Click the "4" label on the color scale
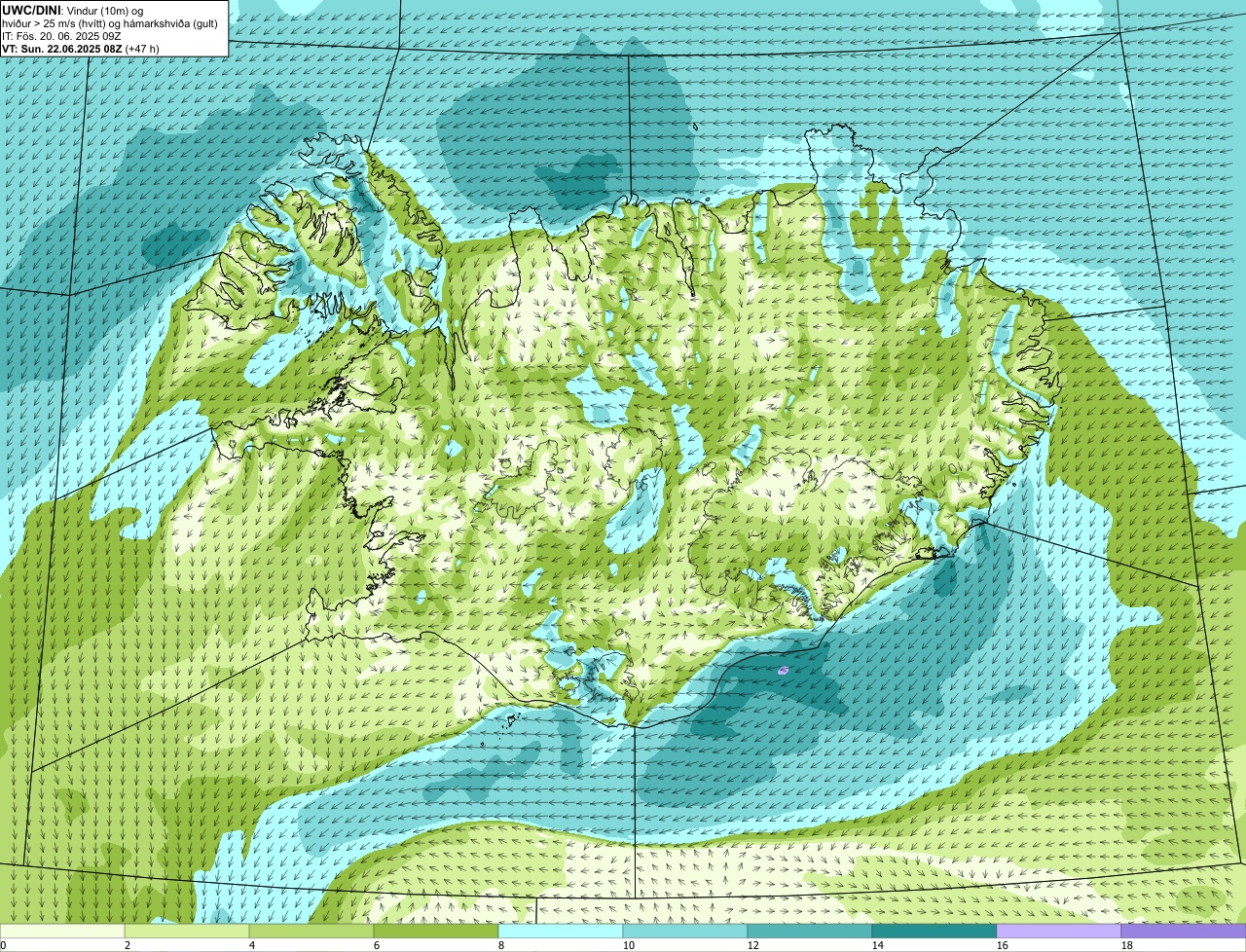 (x=252, y=945)
